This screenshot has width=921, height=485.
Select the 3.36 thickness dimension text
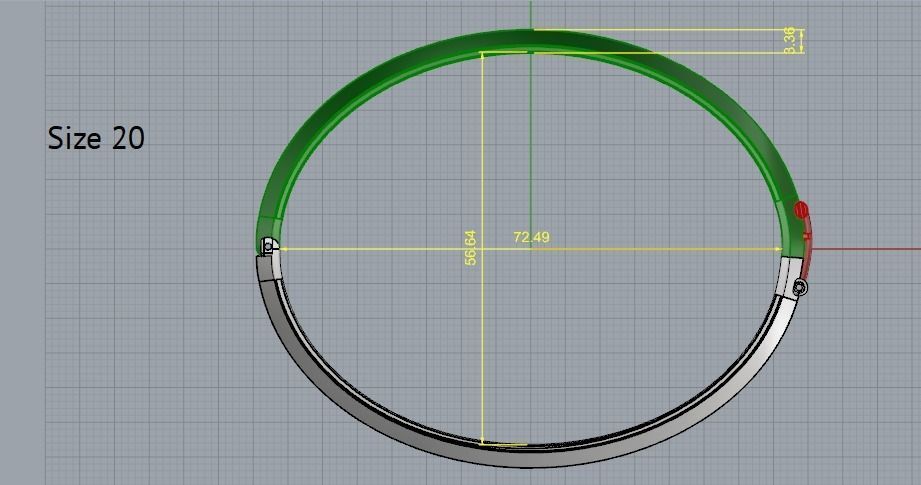(x=789, y=41)
